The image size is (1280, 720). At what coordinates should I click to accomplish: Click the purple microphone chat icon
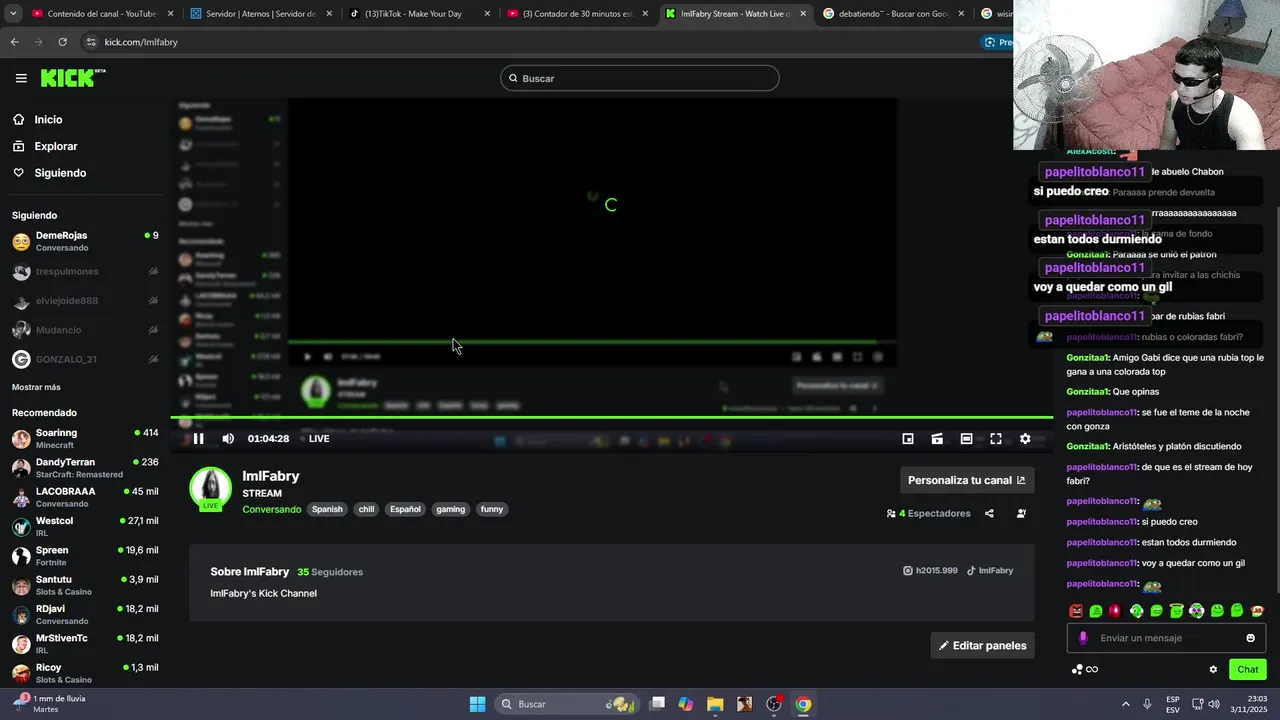pos(1083,638)
